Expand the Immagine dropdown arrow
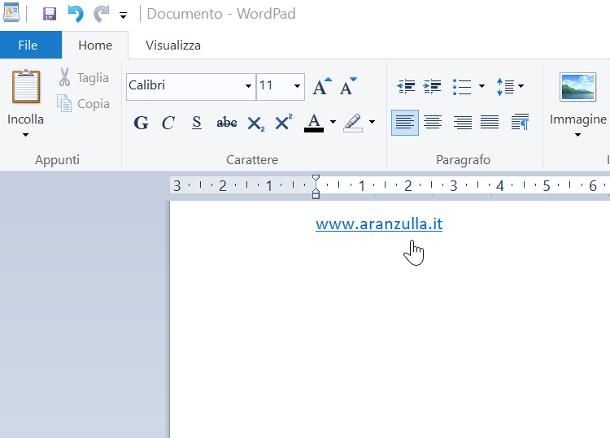The image size is (610, 438). [578, 135]
